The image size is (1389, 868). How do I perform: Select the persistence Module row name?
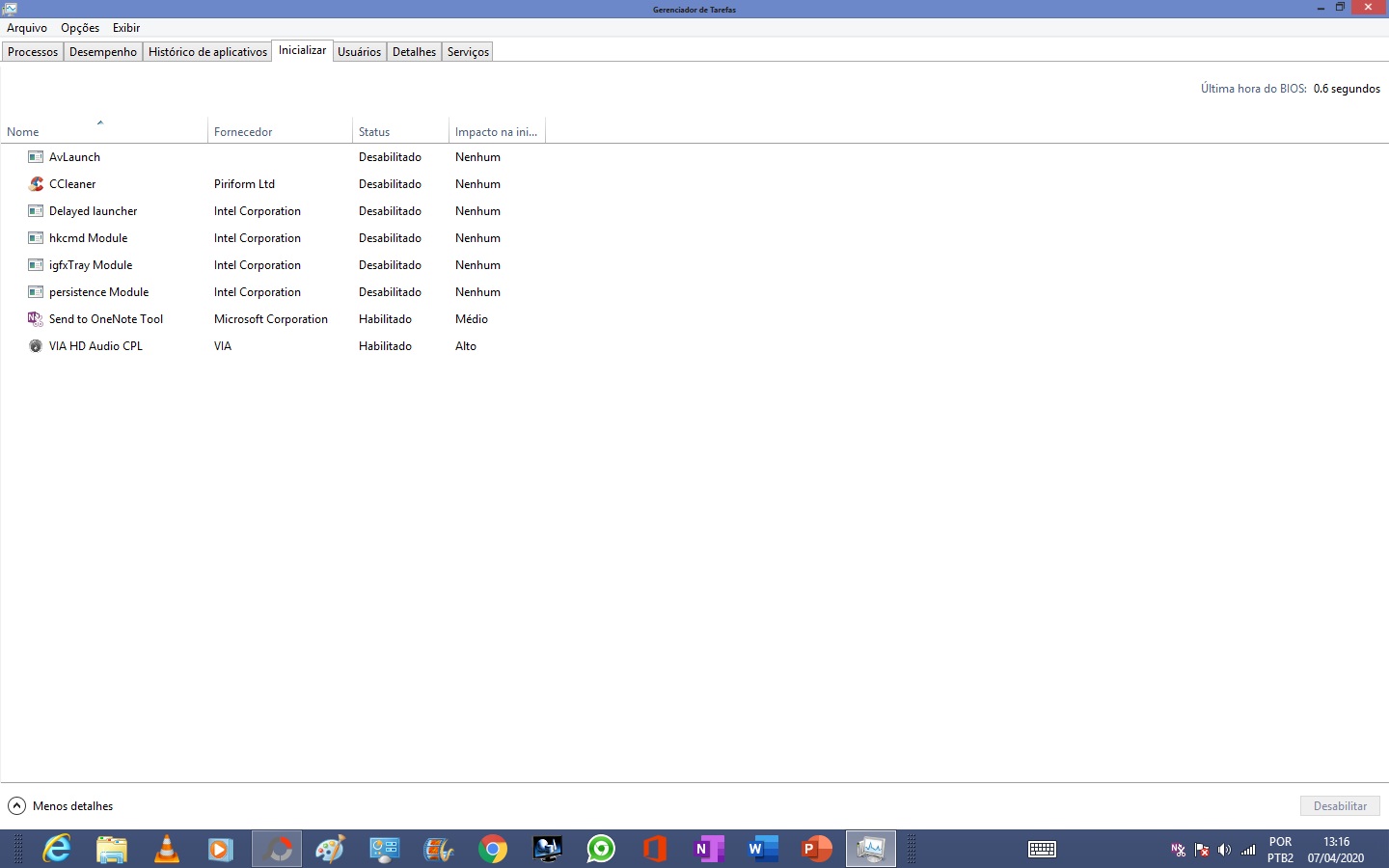pyautogui.click(x=98, y=292)
